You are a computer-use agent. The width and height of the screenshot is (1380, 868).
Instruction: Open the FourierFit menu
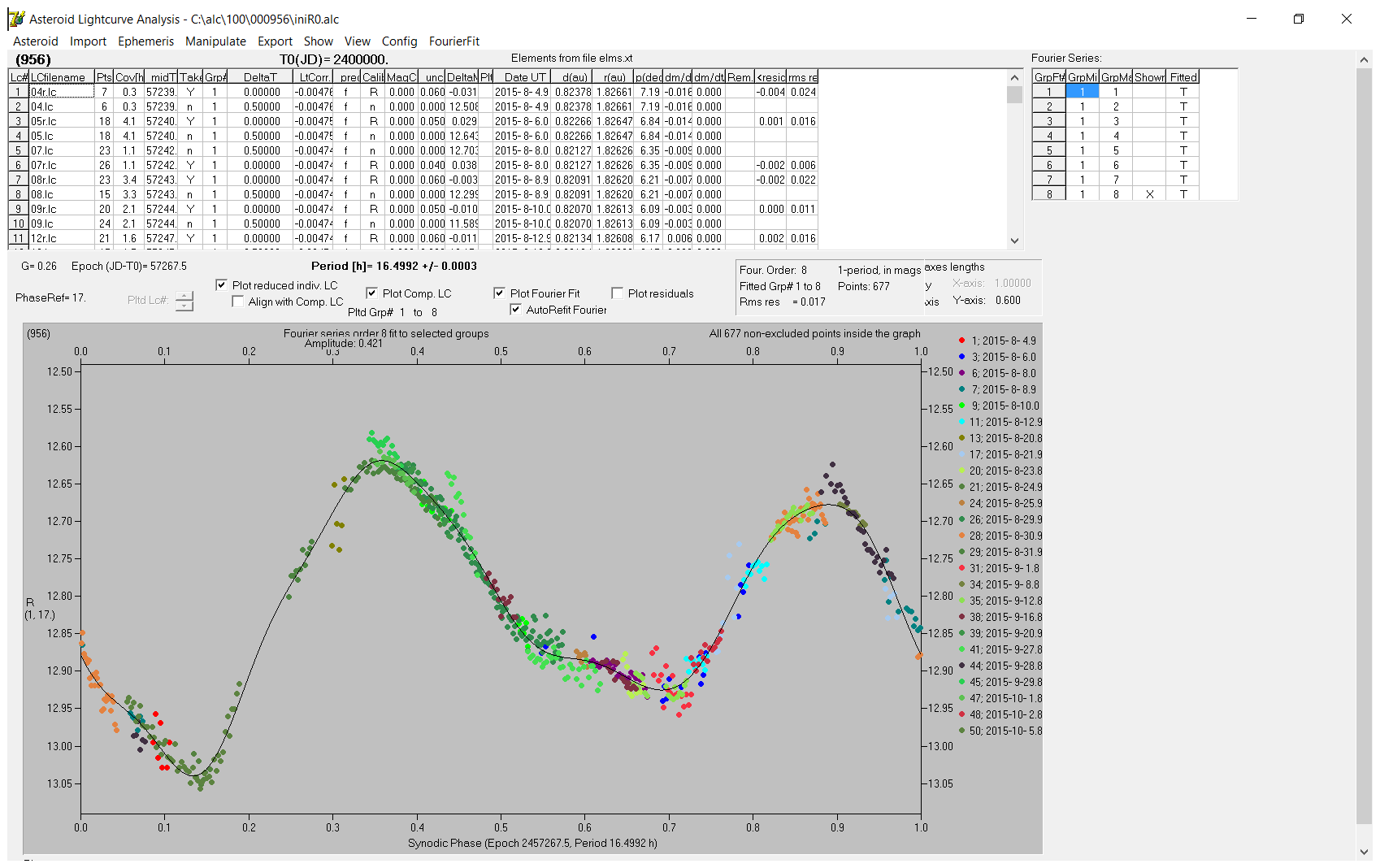tap(454, 41)
